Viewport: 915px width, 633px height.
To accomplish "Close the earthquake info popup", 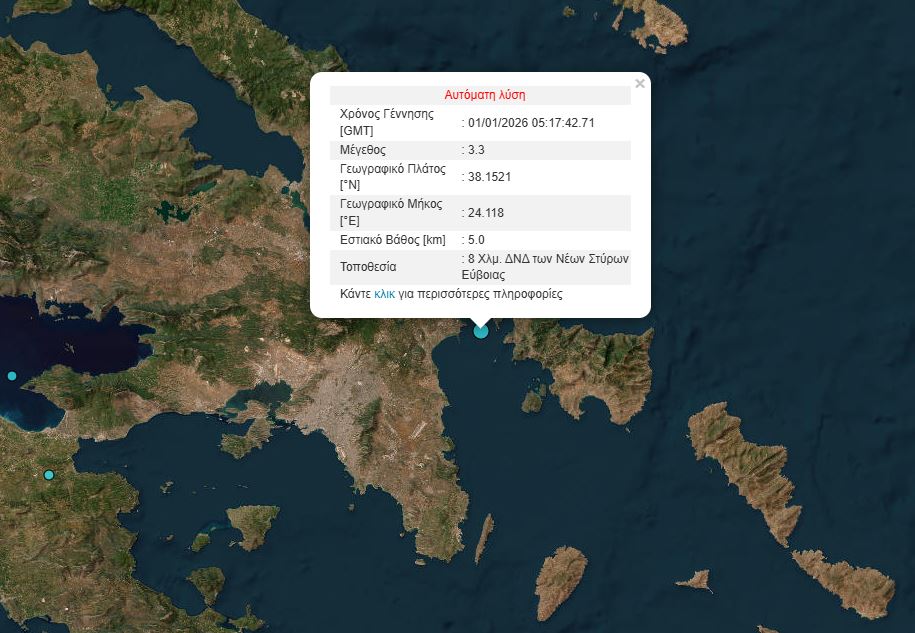I will (x=640, y=84).
